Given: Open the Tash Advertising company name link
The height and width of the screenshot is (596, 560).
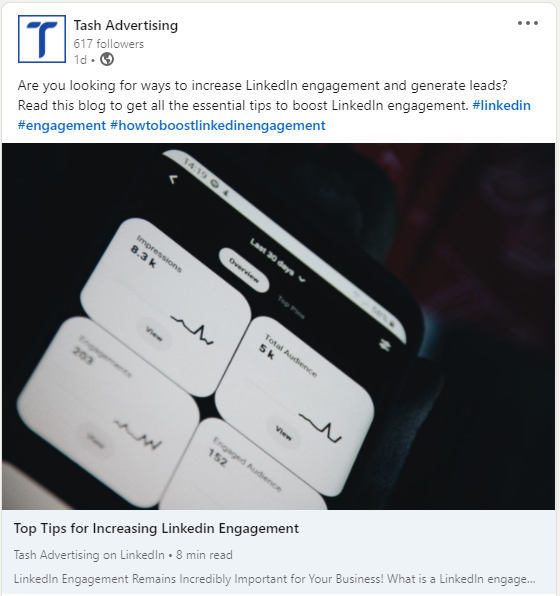Looking at the screenshot, I should pyautogui.click(x=125, y=25).
